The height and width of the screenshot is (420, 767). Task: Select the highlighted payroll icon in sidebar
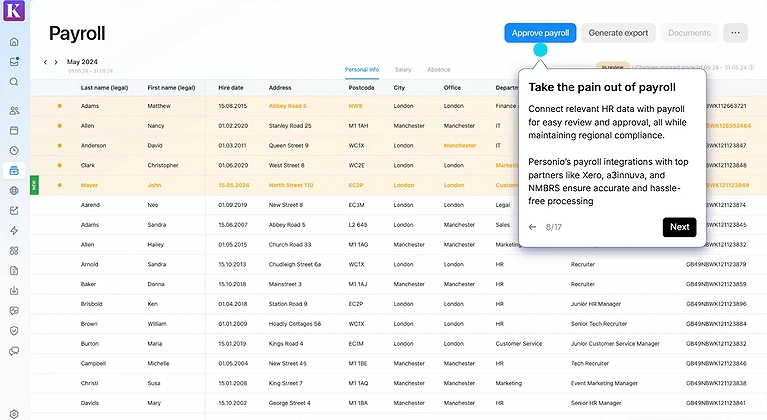tap(14, 171)
